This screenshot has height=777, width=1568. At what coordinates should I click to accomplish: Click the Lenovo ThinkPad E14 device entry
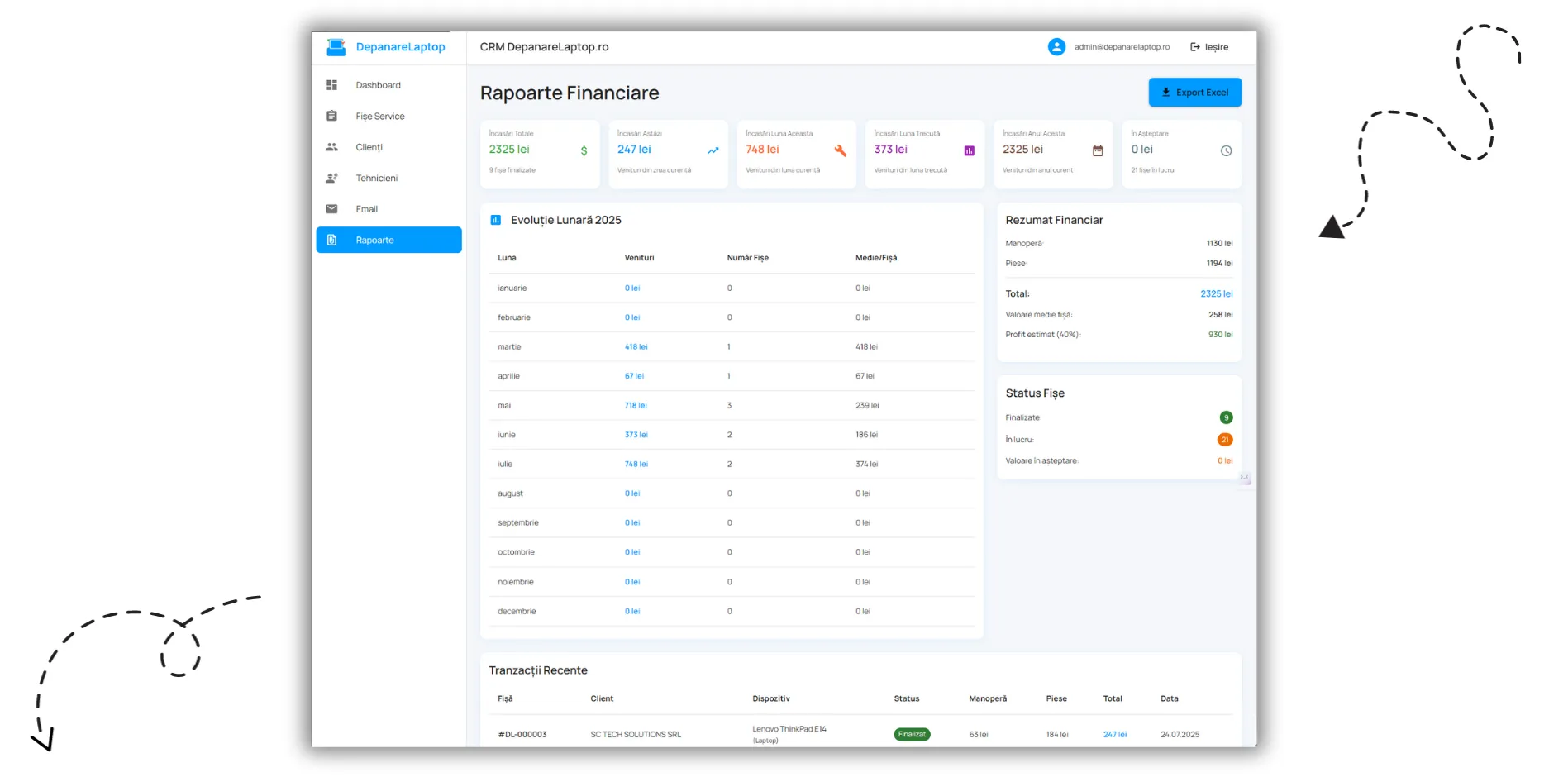[789, 729]
